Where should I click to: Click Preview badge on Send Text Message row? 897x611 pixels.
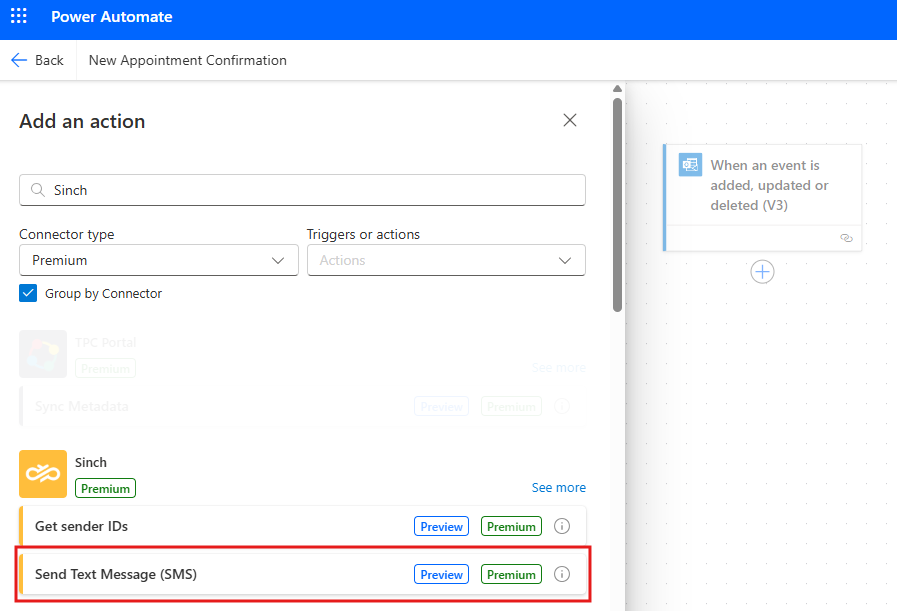[441, 574]
